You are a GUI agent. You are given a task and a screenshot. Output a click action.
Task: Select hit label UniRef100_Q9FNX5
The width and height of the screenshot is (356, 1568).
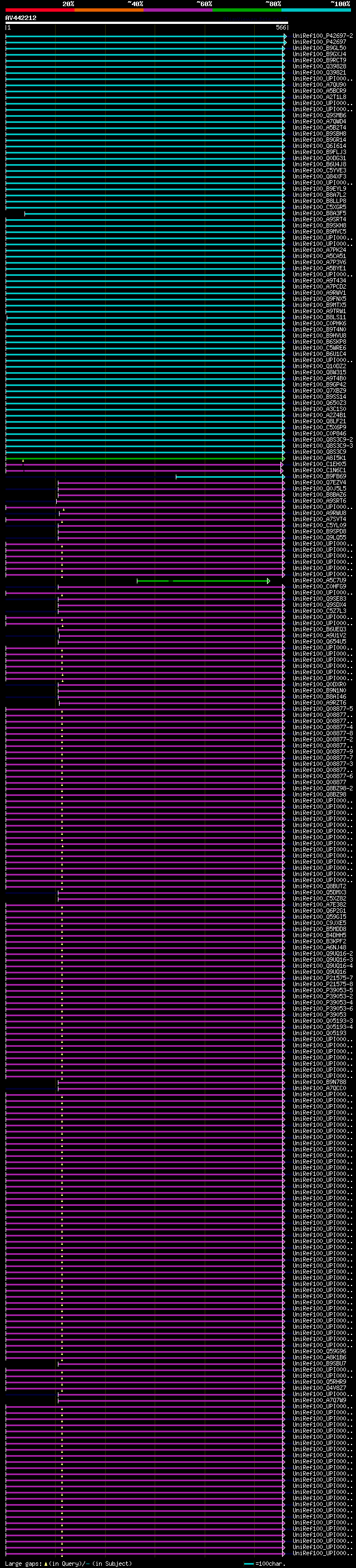point(319,299)
